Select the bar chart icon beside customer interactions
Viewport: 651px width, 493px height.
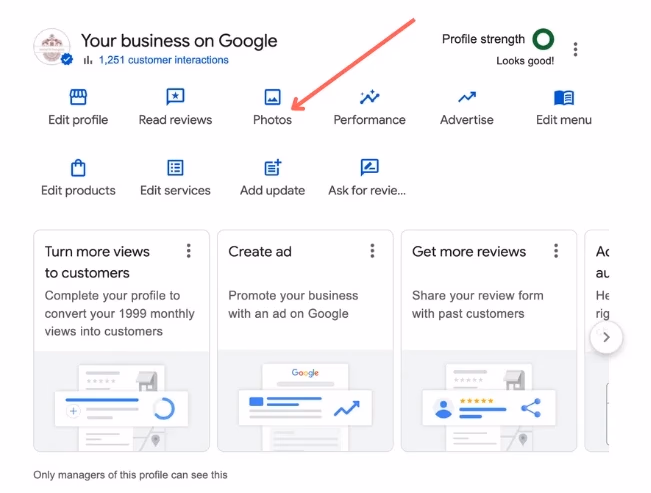(88, 60)
